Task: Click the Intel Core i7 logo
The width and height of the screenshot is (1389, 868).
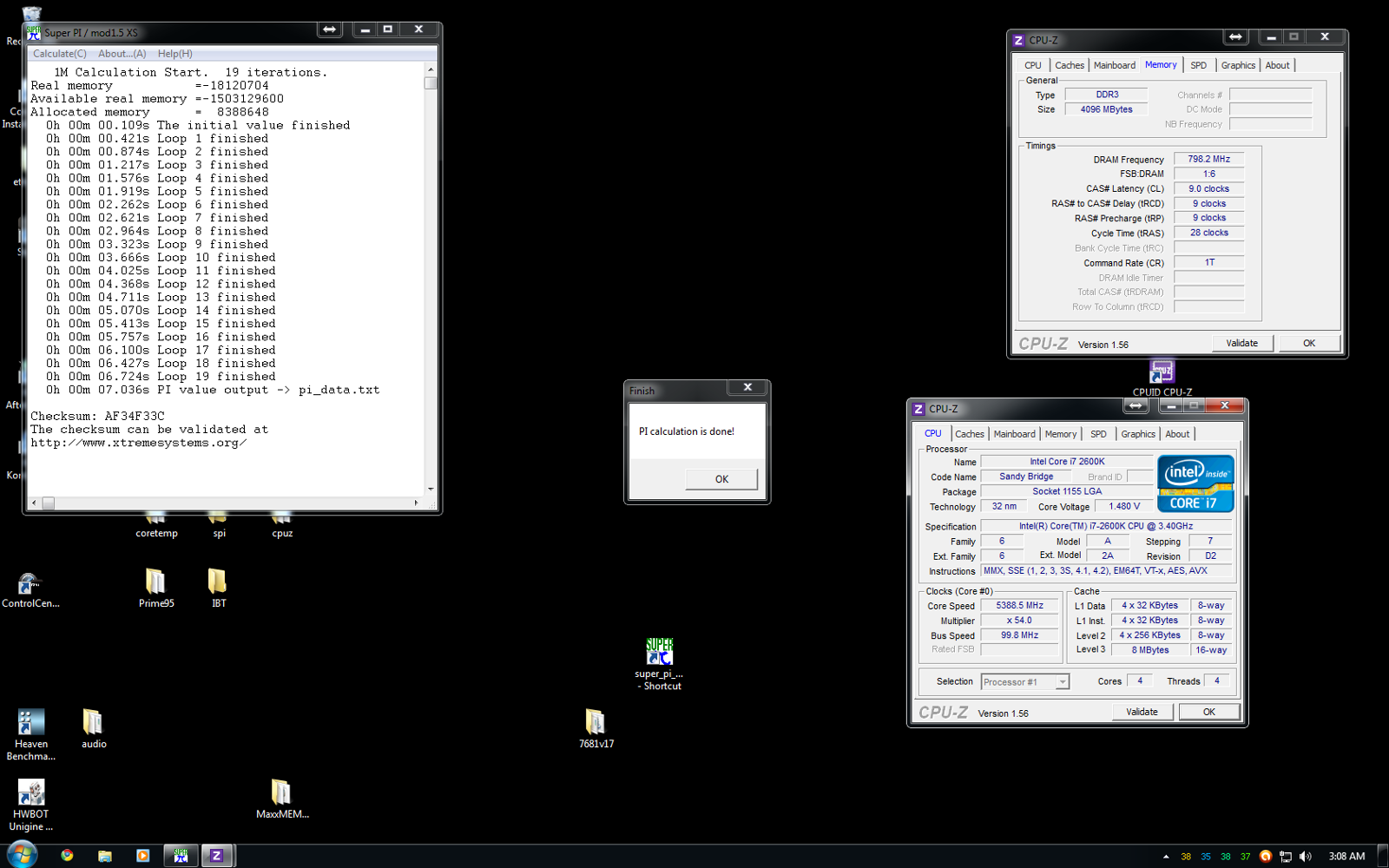Action: click(x=1195, y=483)
